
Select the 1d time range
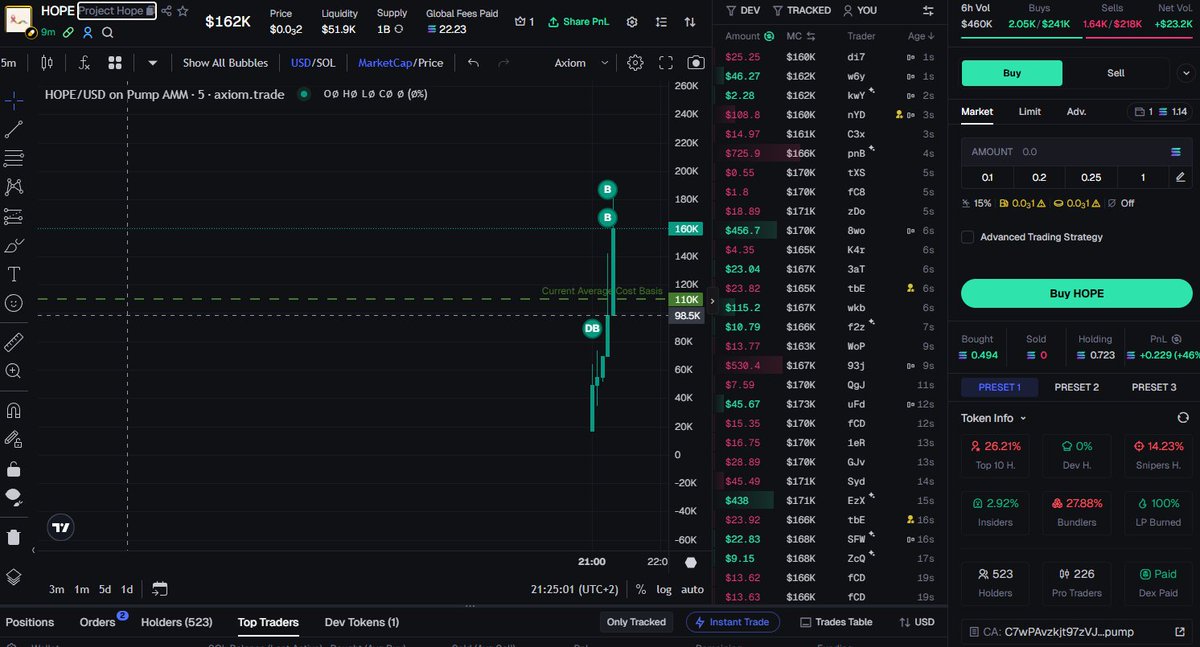tap(127, 589)
